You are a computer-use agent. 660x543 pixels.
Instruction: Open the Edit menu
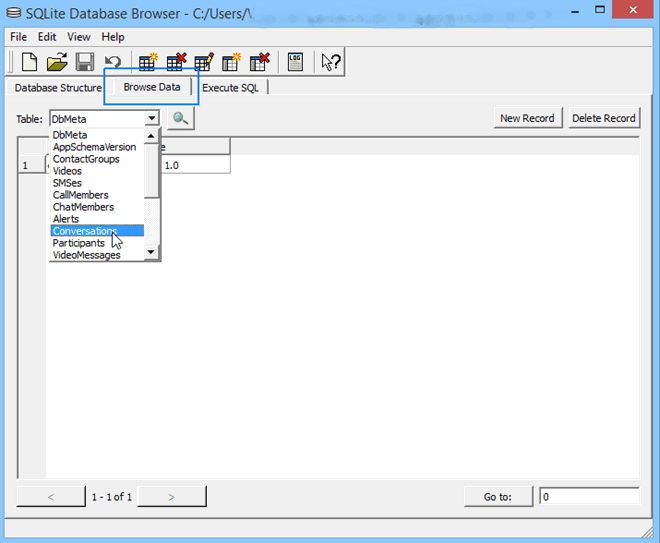click(47, 37)
